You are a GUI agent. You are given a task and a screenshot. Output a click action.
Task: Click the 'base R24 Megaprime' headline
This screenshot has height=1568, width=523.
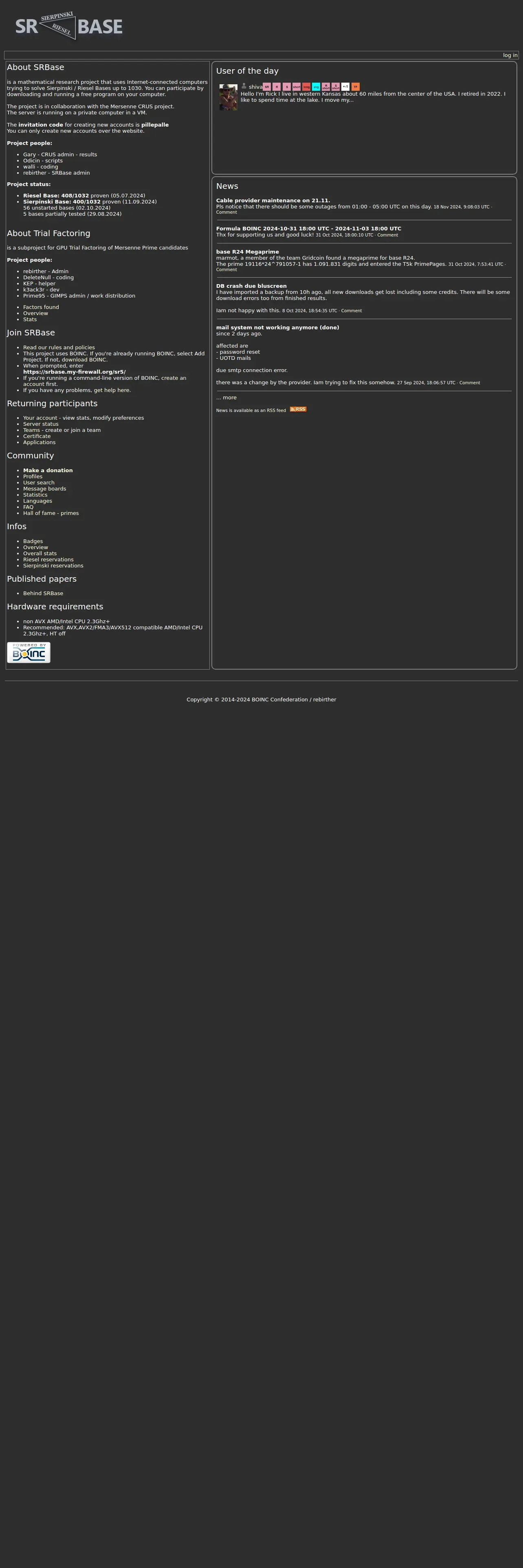point(247,252)
